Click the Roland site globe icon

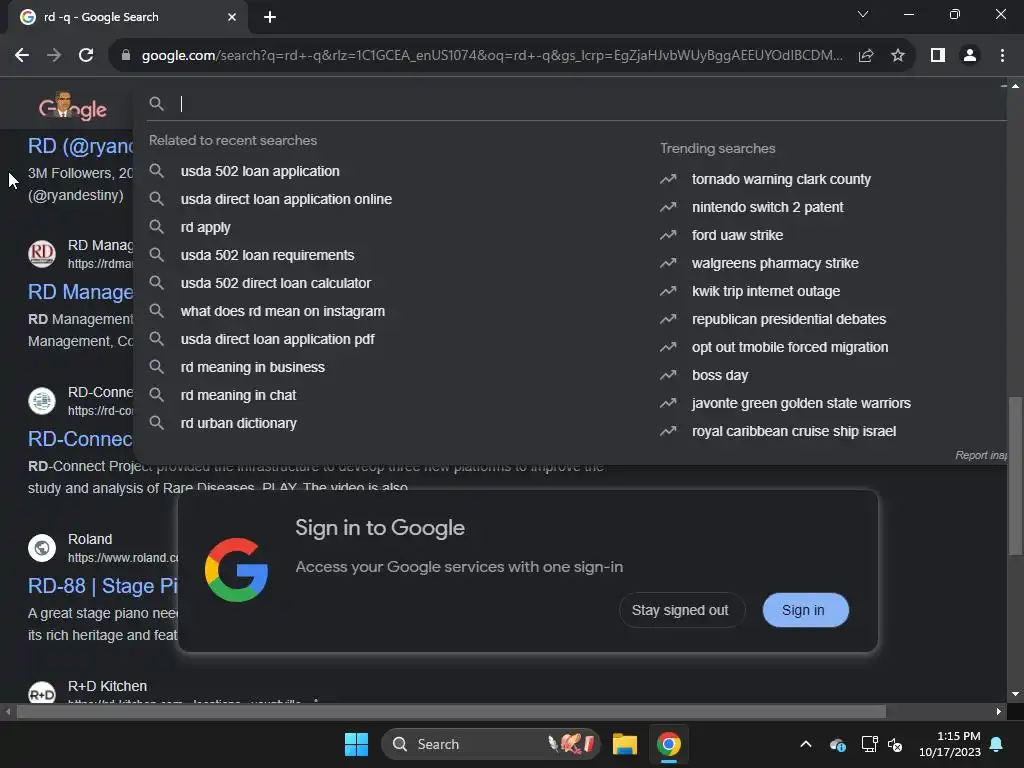click(x=42, y=548)
